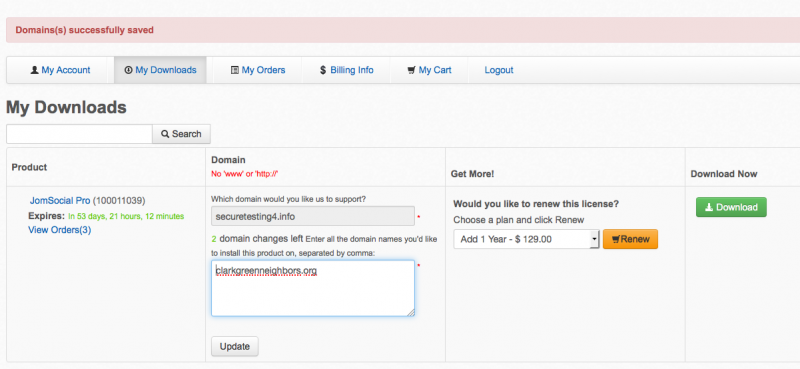Click the list icon beside My Orders

pyautogui.click(x=235, y=70)
